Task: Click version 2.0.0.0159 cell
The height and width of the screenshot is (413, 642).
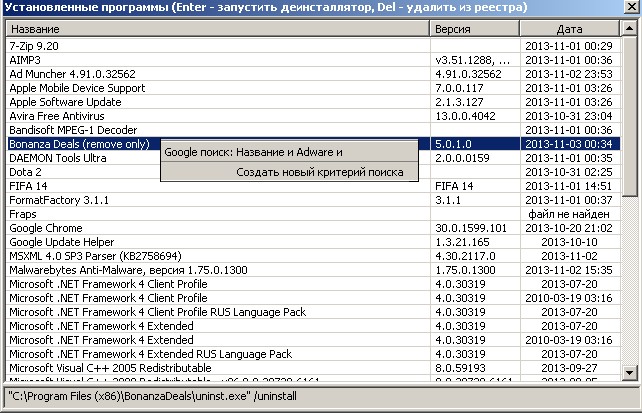Action: point(475,158)
